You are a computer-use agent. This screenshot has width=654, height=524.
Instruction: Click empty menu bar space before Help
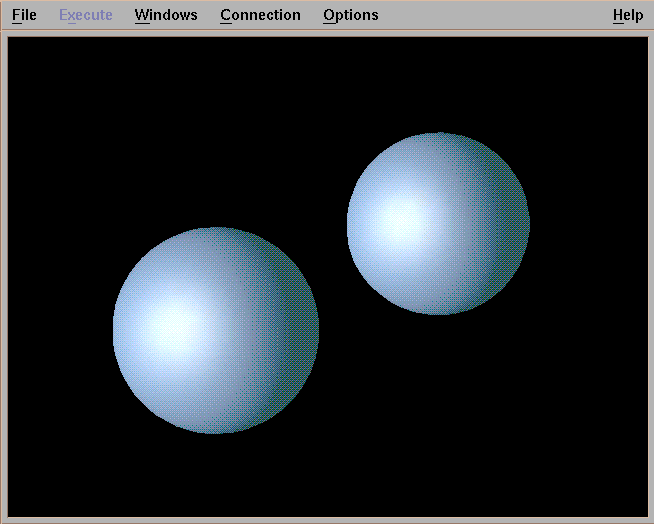(x=500, y=15)
